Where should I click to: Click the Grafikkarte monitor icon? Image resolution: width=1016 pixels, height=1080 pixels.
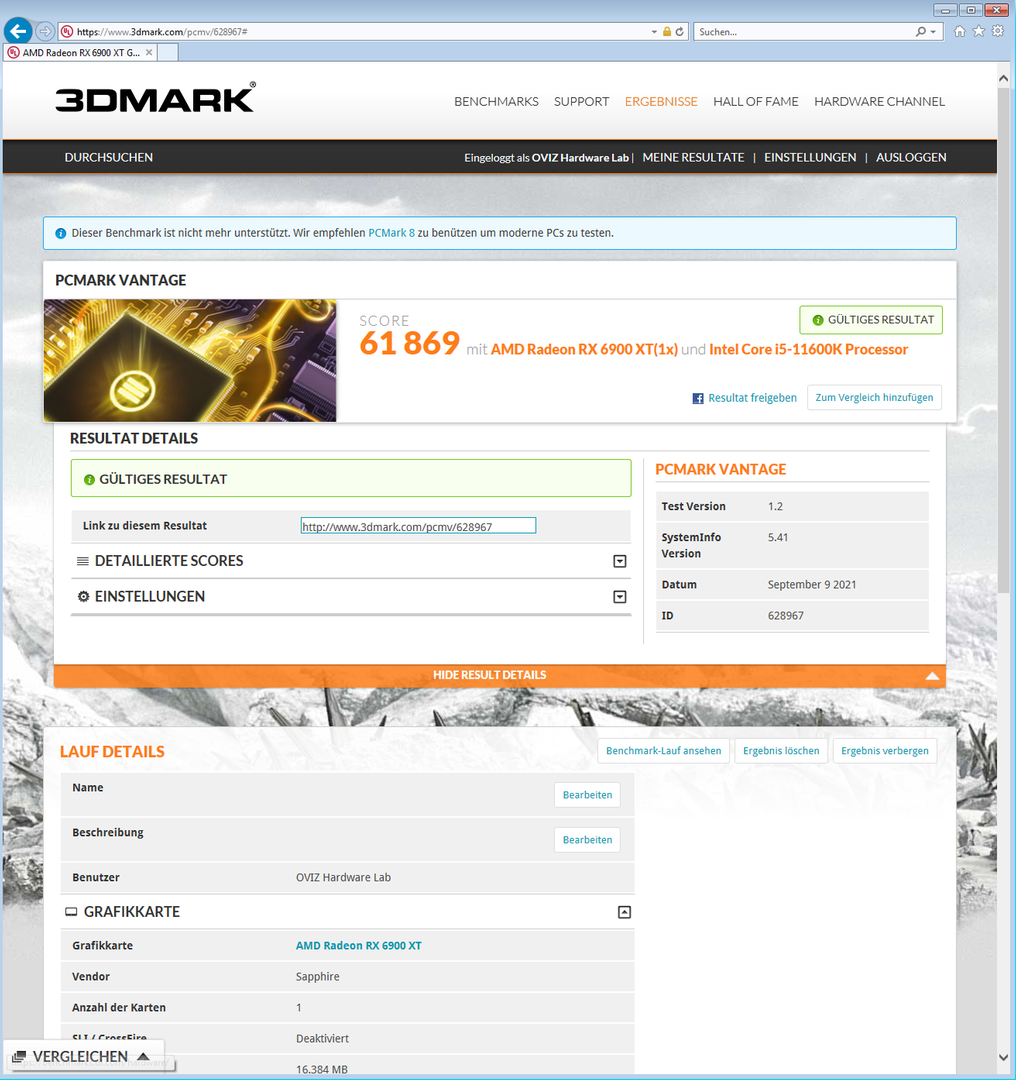pyautogui.click(x=71, y=912)
